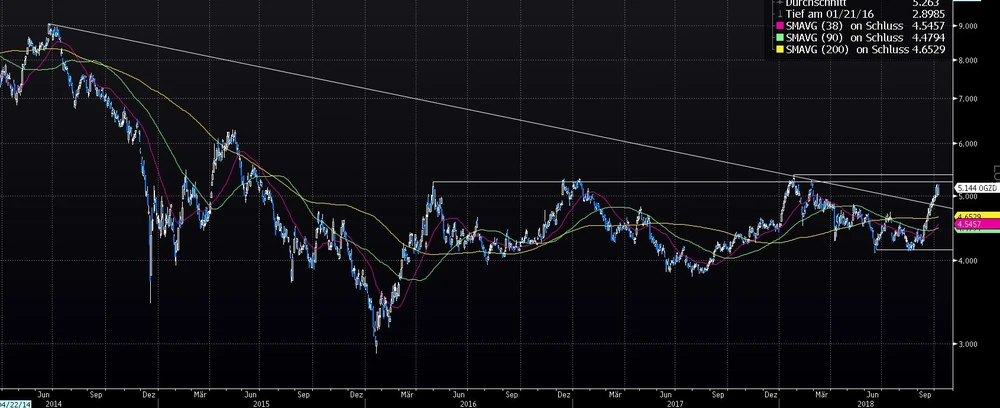Image resolution: width=1000 pixels, height=408 pixels.
Task: Click the June 2014 peak where trendline begins
Action: pyautogui.click(x=50, y=25)
